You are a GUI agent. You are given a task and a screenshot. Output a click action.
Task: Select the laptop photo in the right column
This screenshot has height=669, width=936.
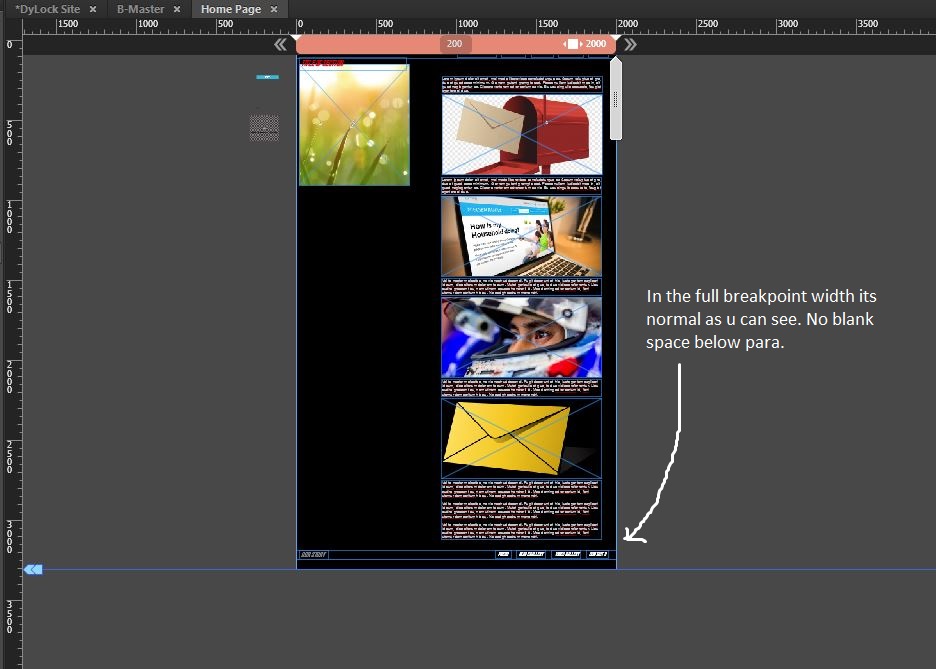521,237
